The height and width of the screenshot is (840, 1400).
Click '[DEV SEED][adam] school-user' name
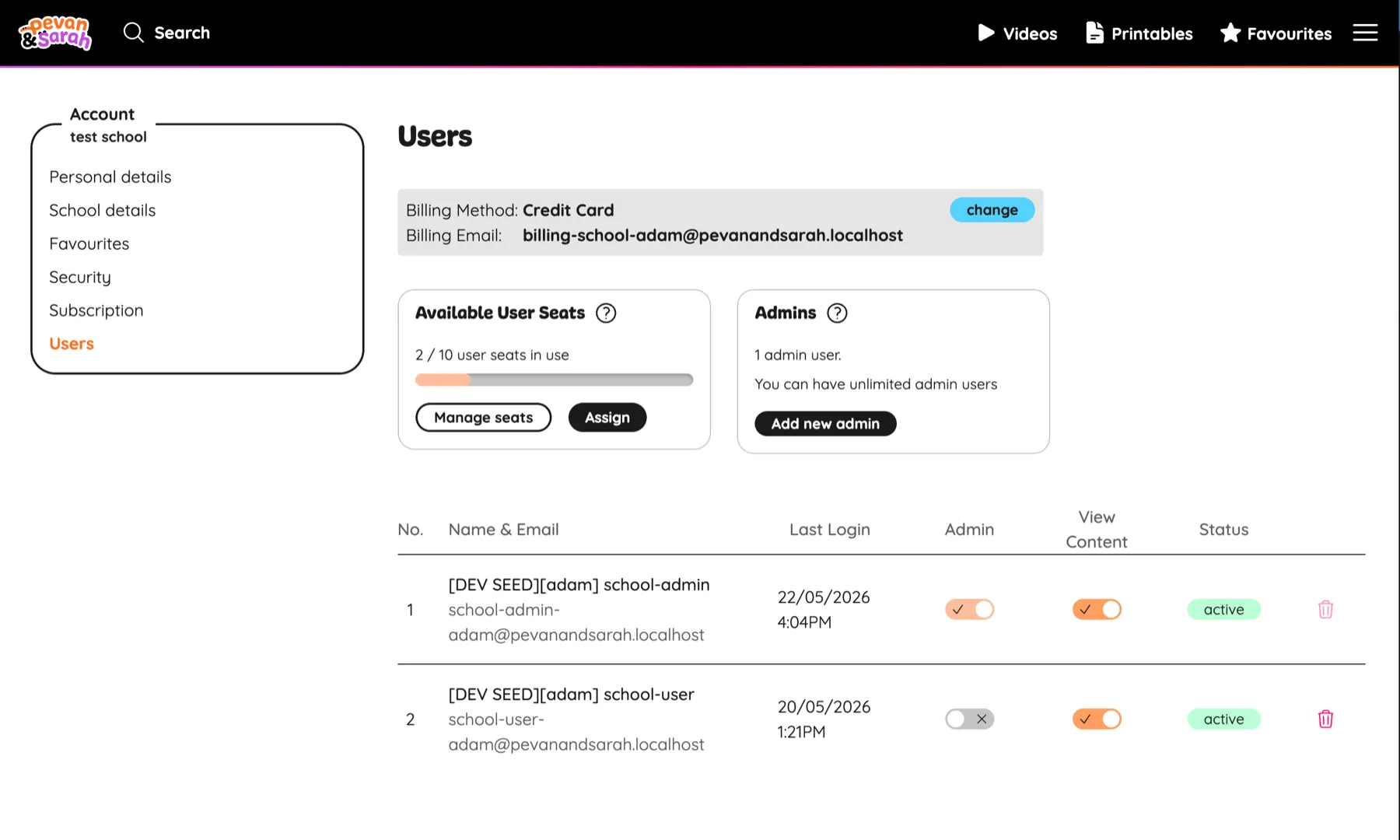click(571, 694)
